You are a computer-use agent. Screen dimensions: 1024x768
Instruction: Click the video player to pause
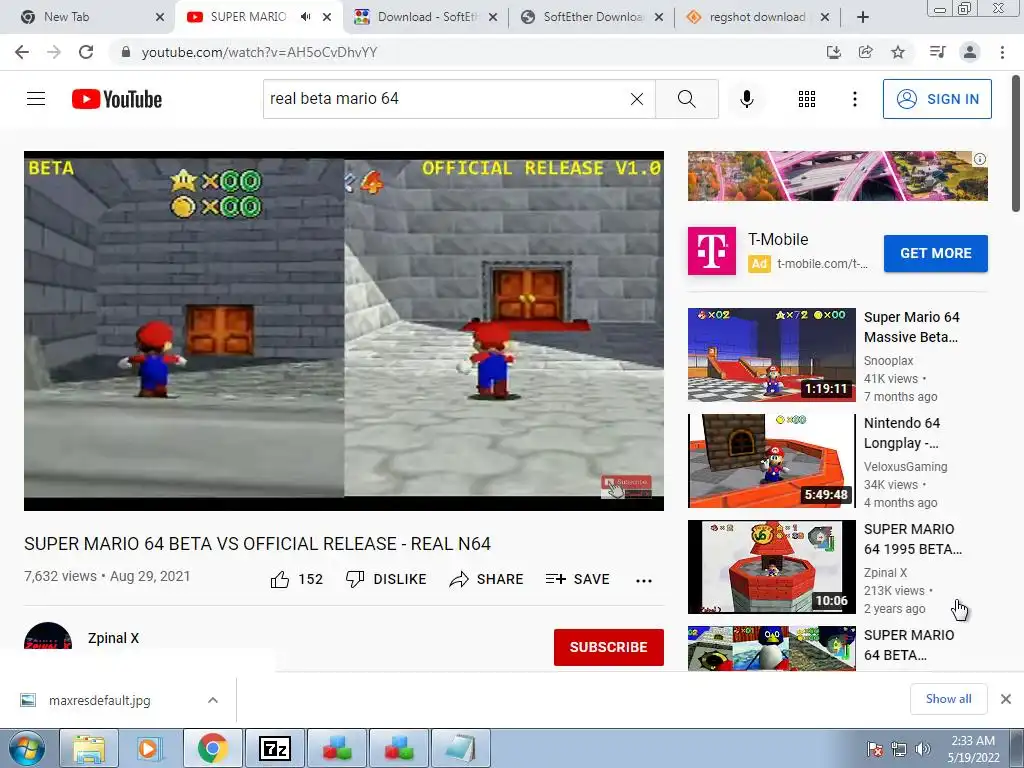pyautogui.click(x=344, y=330)
